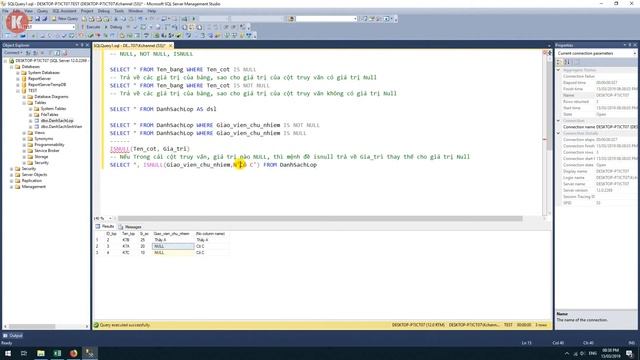Screen dimensions: 640x360
Task: Select the Synonyms folder
Action: click(44, 139)
